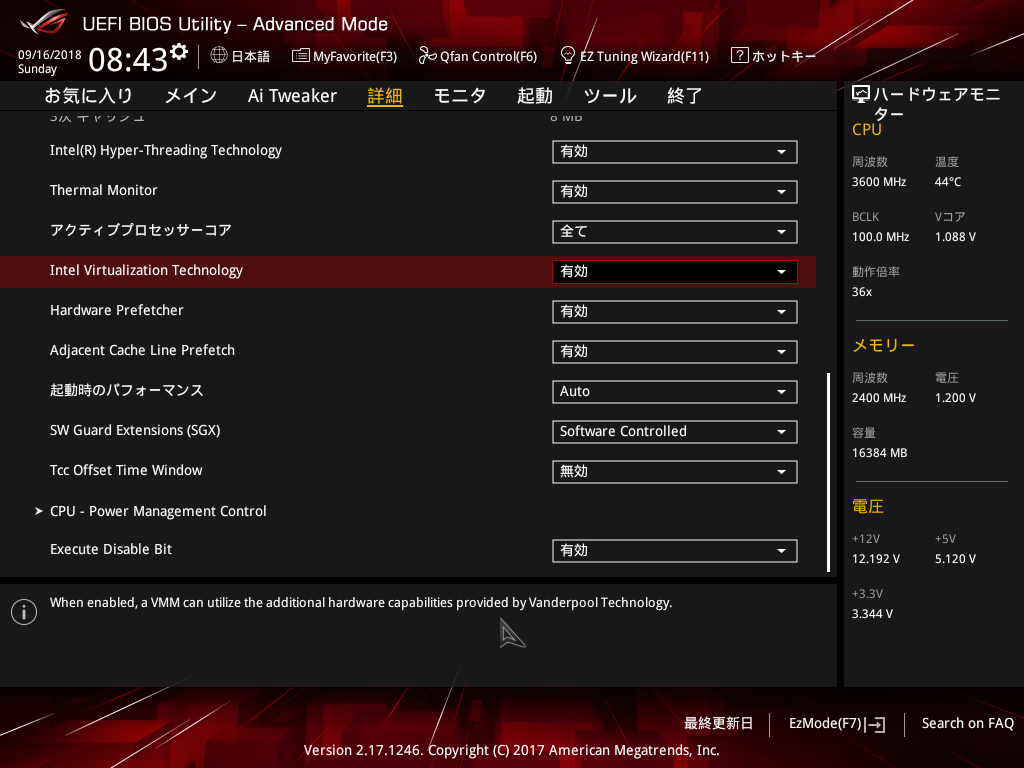Viewport: 1024px width, 768px height.
Task: Click the 日本語 language globe icon
Action: pos(218,56)
